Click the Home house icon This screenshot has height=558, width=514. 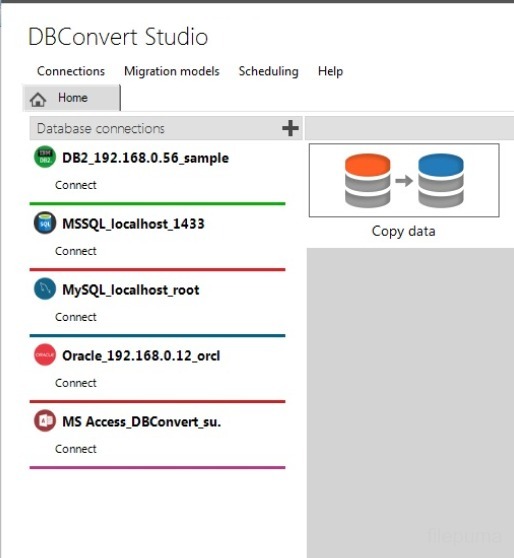[x=38, y=99]
